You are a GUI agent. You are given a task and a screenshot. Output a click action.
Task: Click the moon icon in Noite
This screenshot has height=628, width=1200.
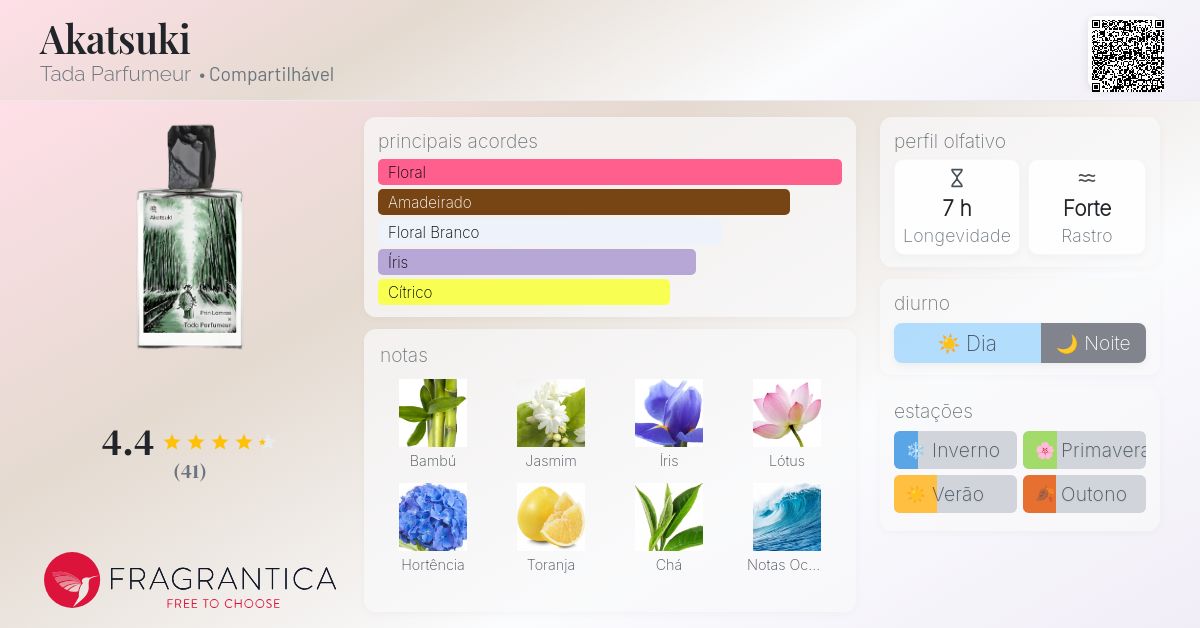tap(1067, 343)
